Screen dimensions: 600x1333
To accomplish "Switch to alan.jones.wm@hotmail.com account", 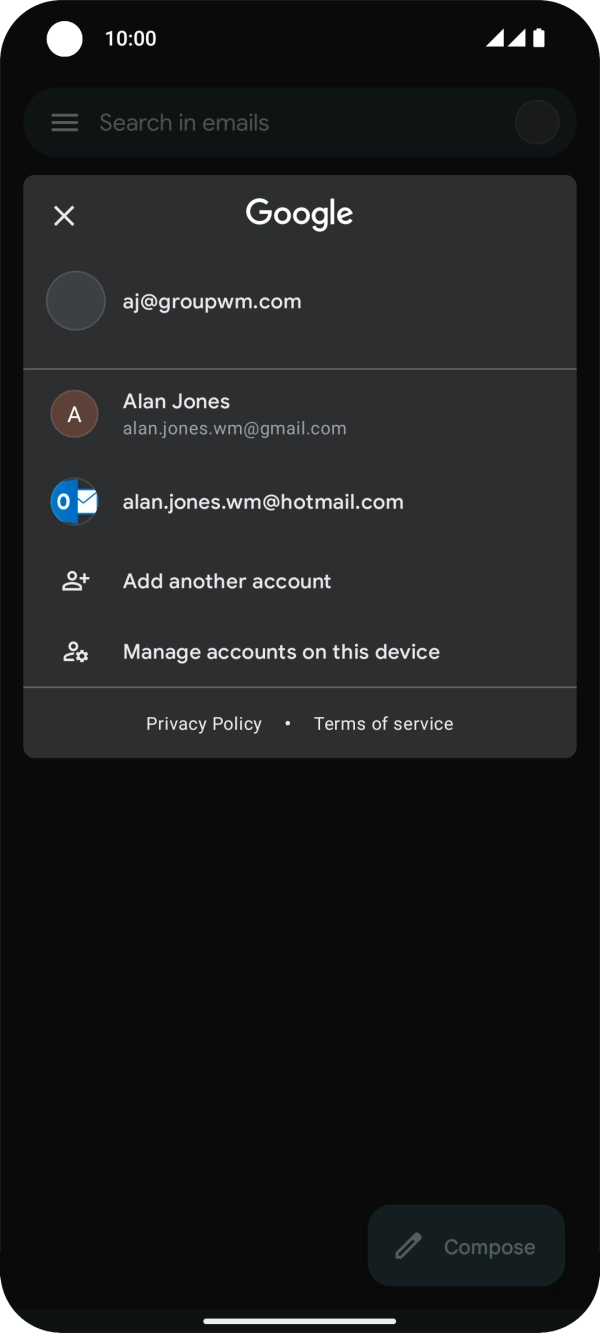I will tap(300, 502).
